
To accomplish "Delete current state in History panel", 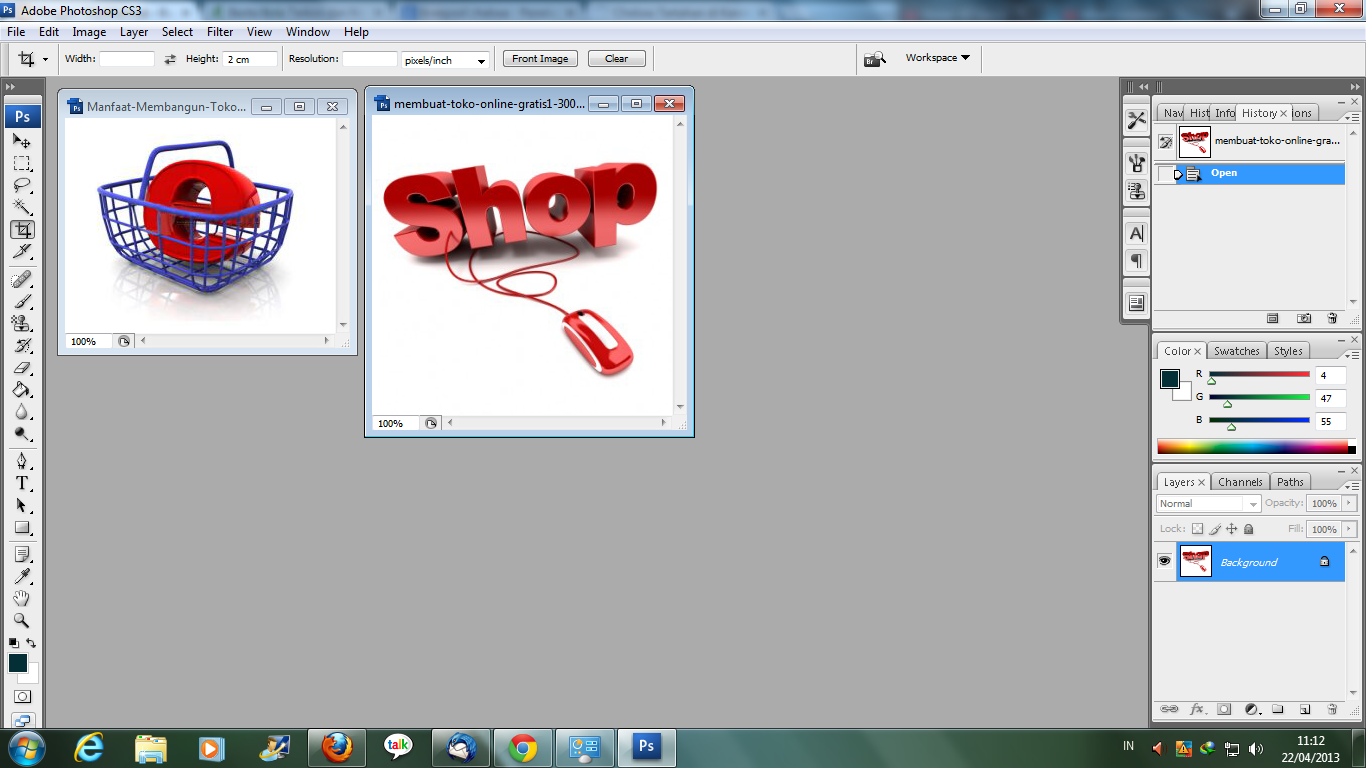I will click(1332, 318).
